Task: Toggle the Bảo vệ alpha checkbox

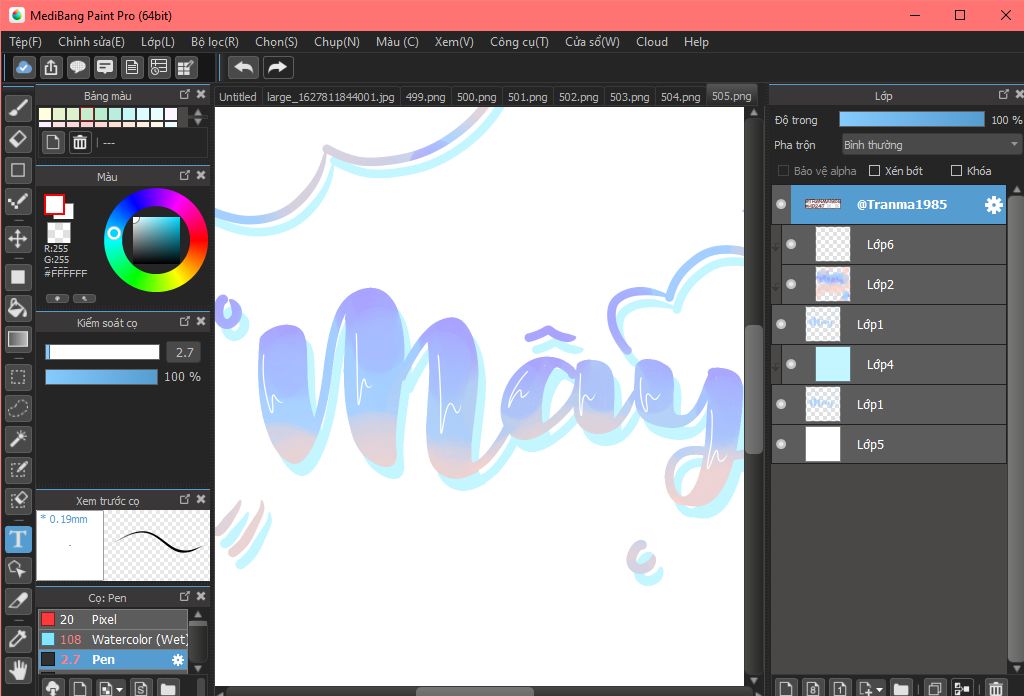Action: [783, 171]
